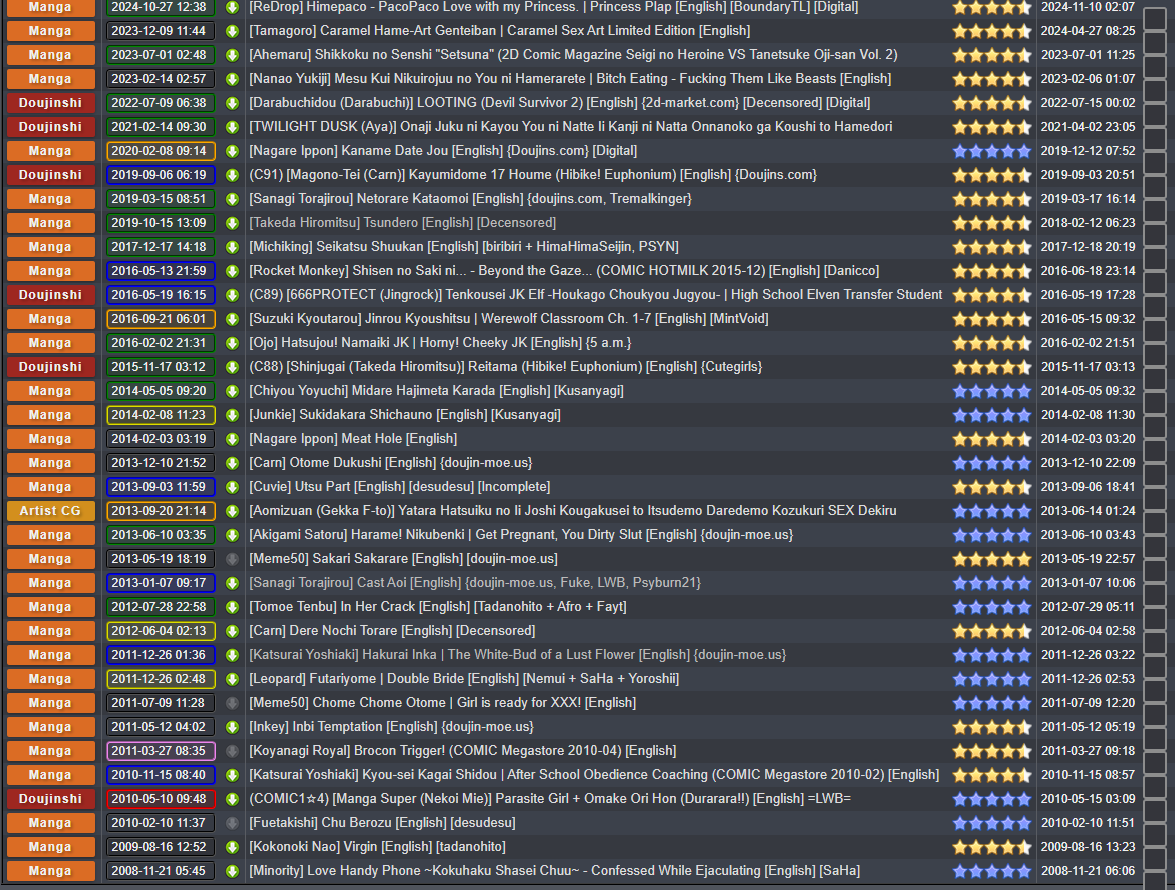Viewport: 1175px width, 890px height.
Task: Click the Doujinshi badge on the 2010-05-10 09:48 row
Action: click(51, 799)
